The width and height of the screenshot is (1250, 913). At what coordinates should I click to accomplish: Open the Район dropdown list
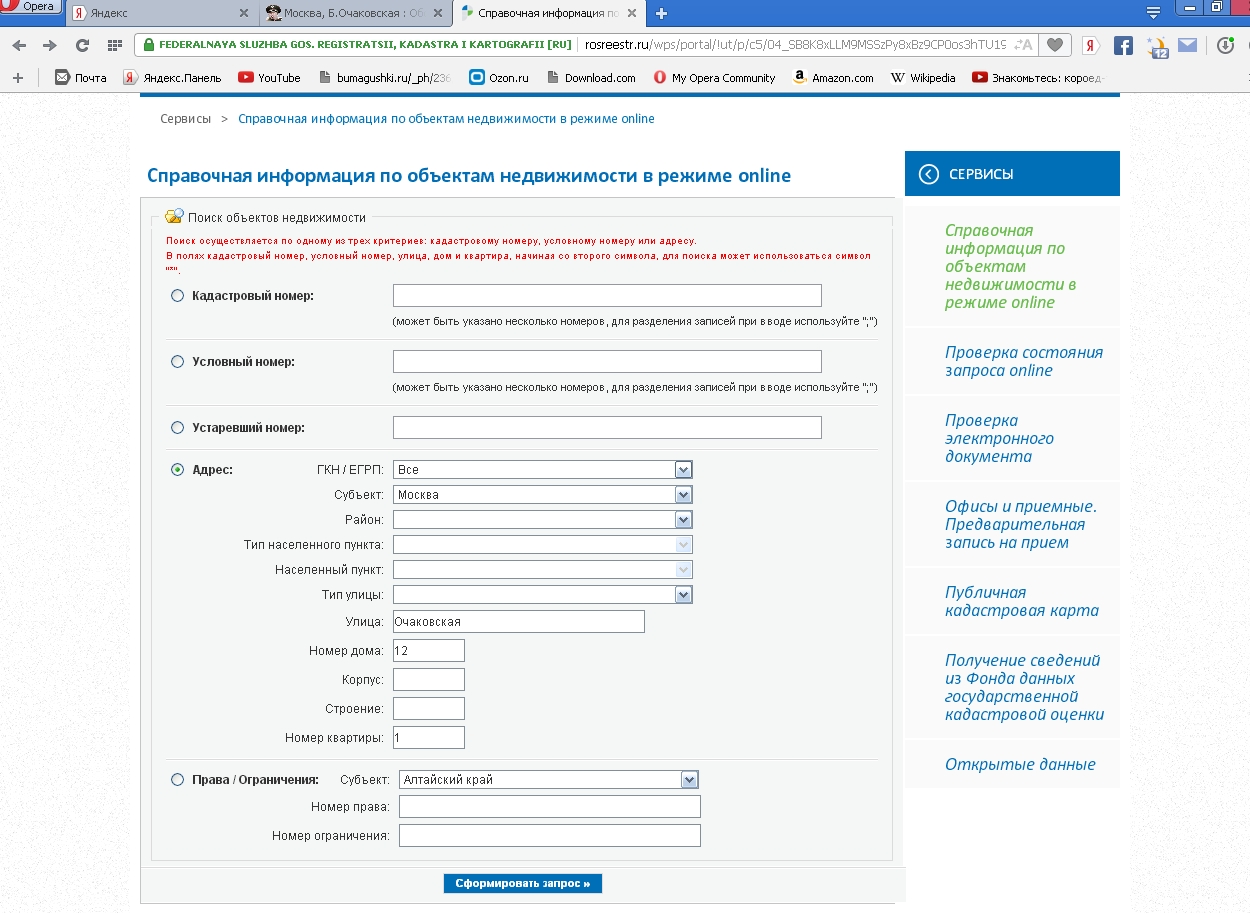click(x=684, y=520)
